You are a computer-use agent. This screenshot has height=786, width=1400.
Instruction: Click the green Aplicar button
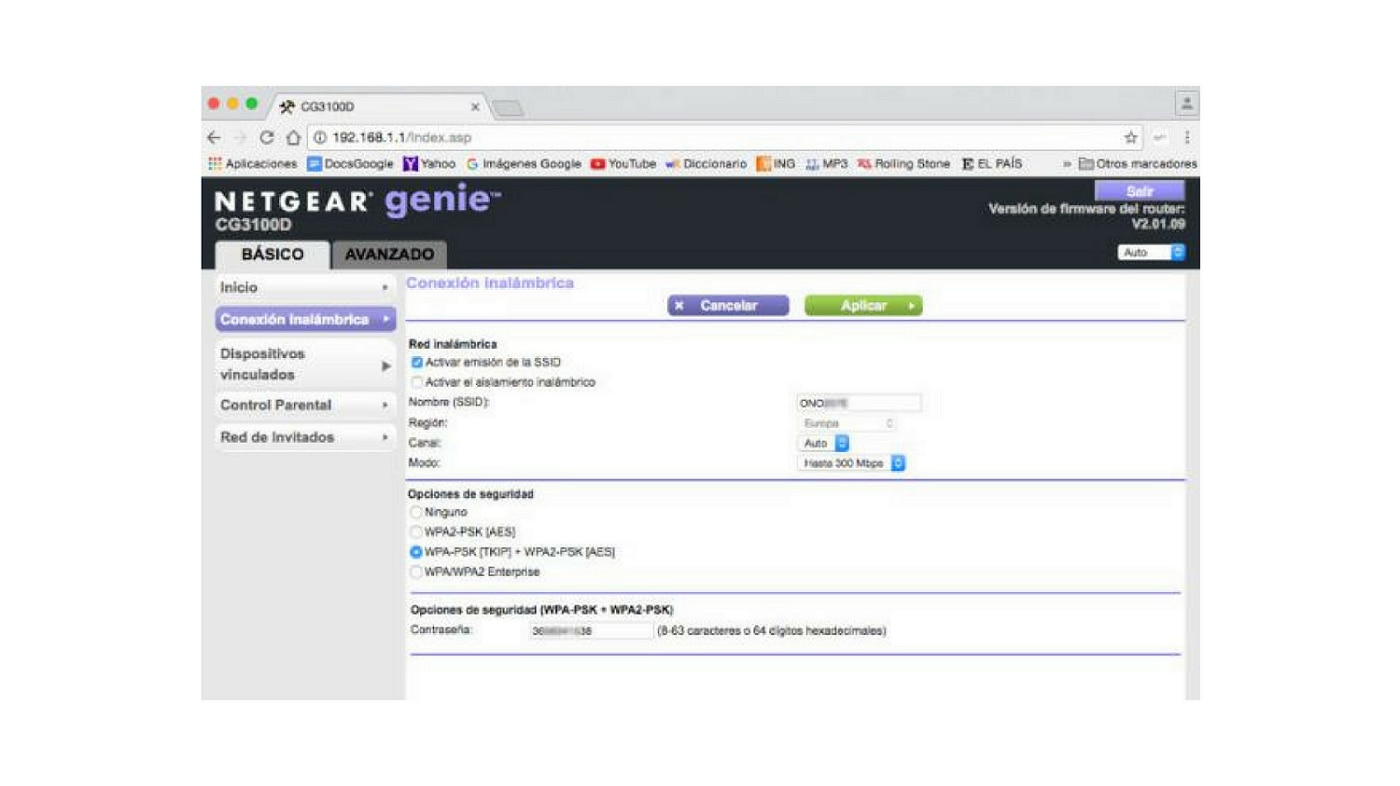tap(863, 306)
